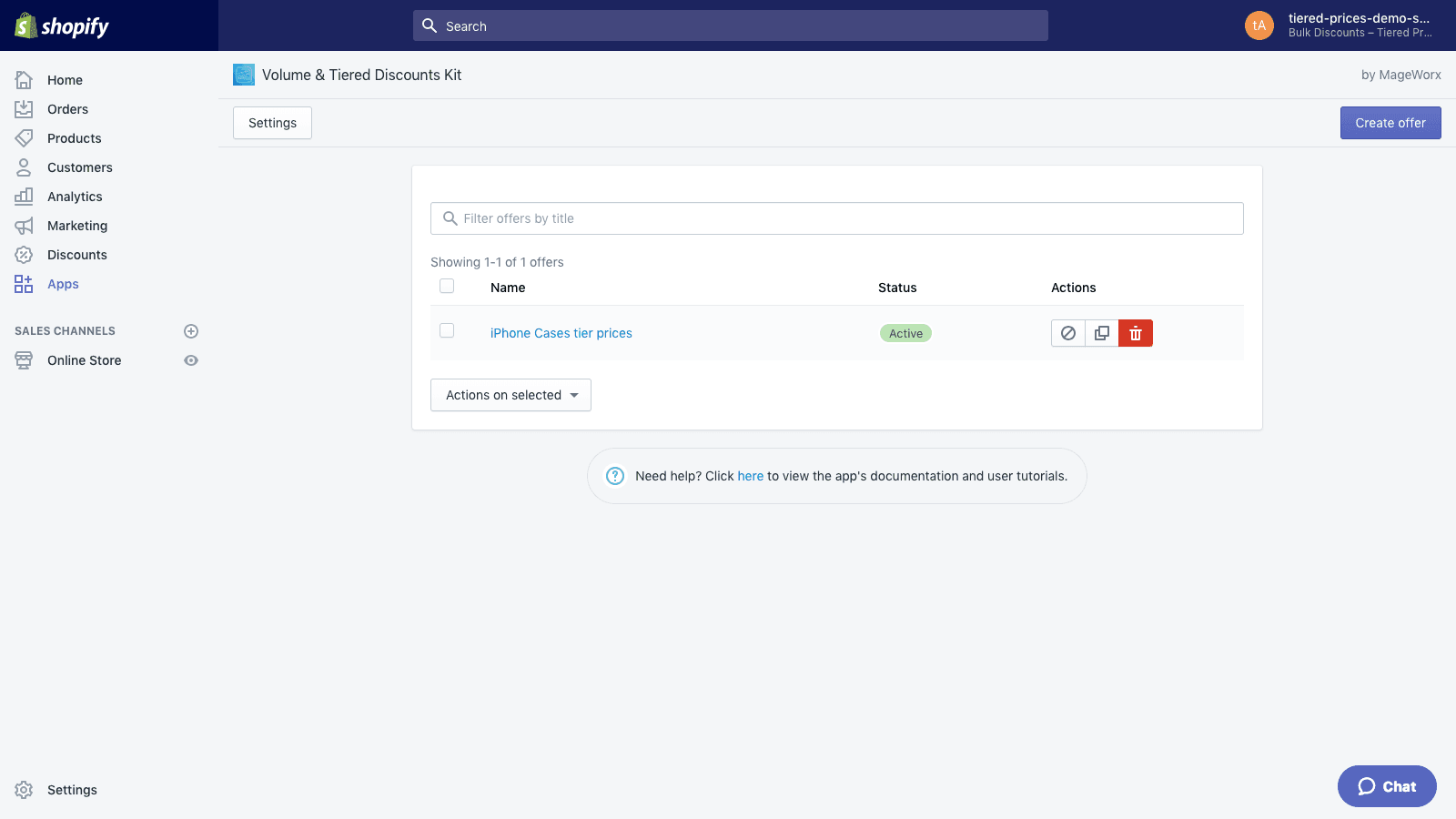This screenshot has width=1456, height=819.
Task: Check the checkbox next to iPhone Cases tier prices
Action: click(447, 330)
